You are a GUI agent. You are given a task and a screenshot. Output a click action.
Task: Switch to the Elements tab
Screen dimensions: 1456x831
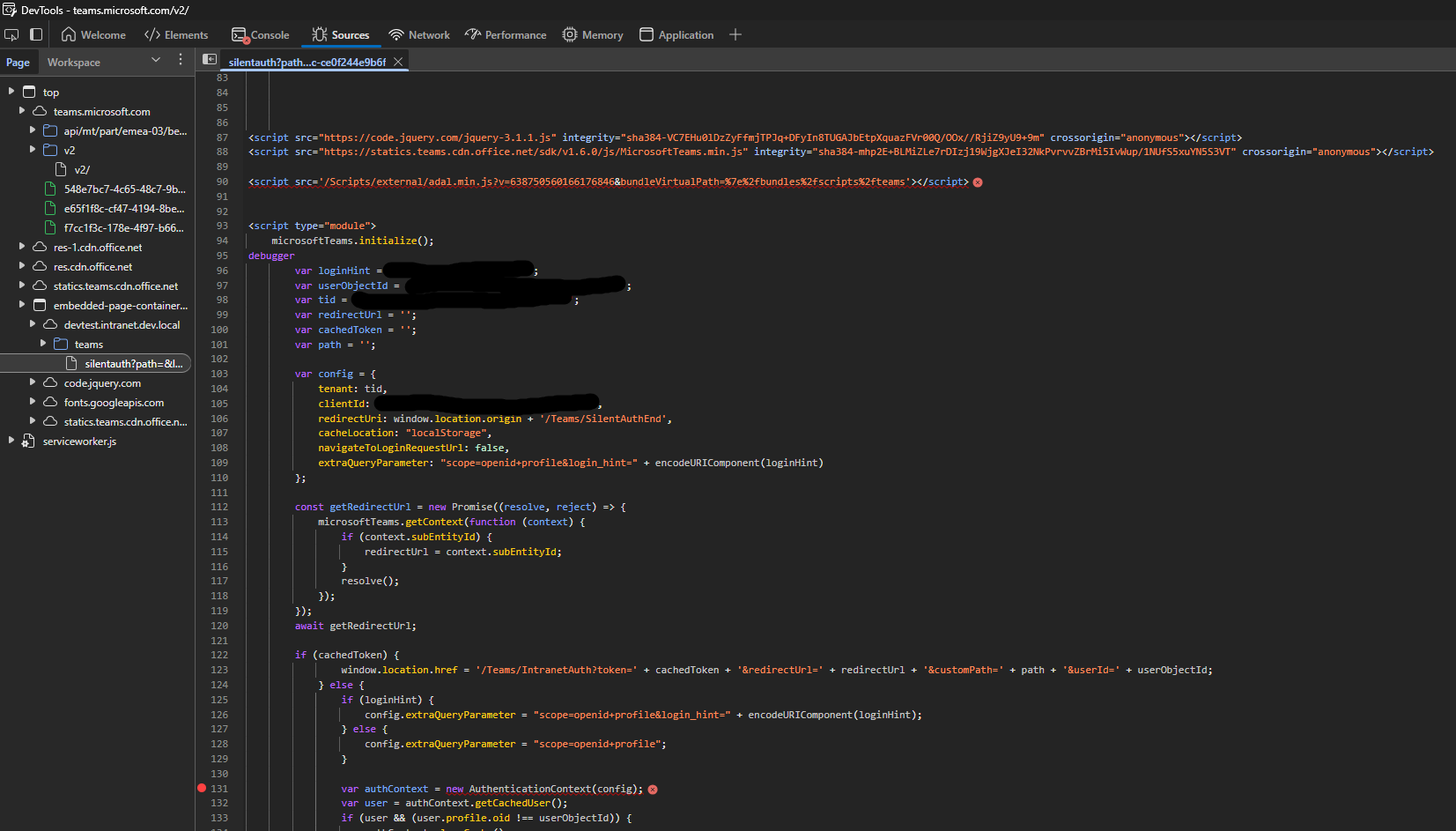pos(176,35)
